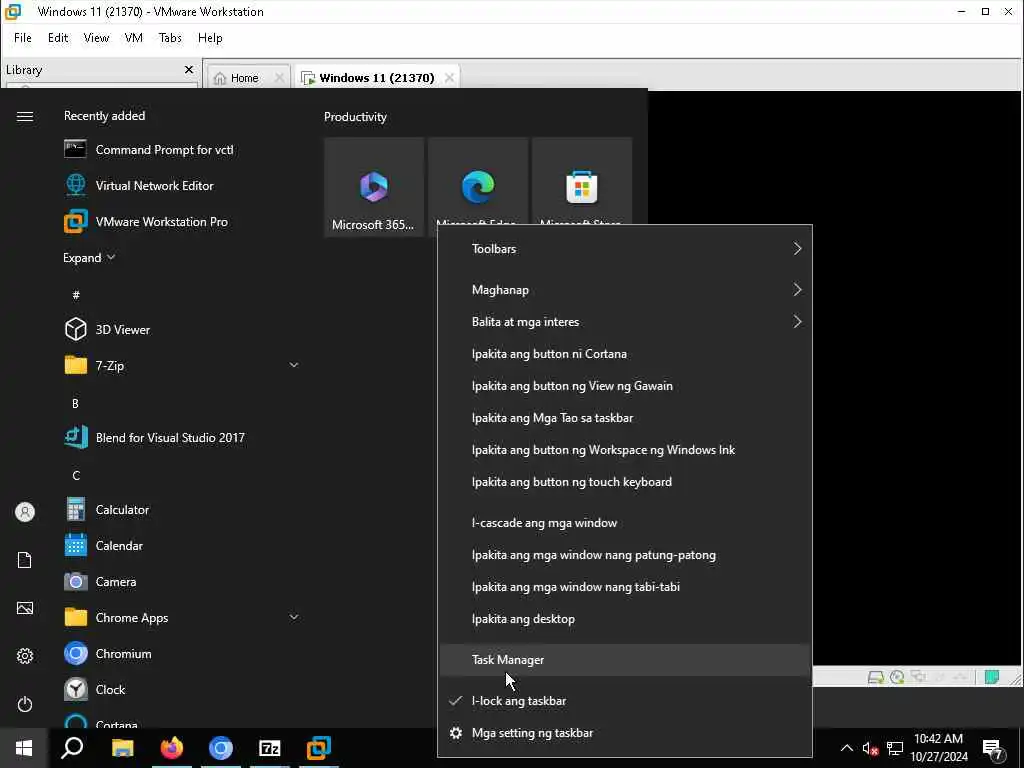Toggle Ipakita ang button ni Cortana

[625, 353]
